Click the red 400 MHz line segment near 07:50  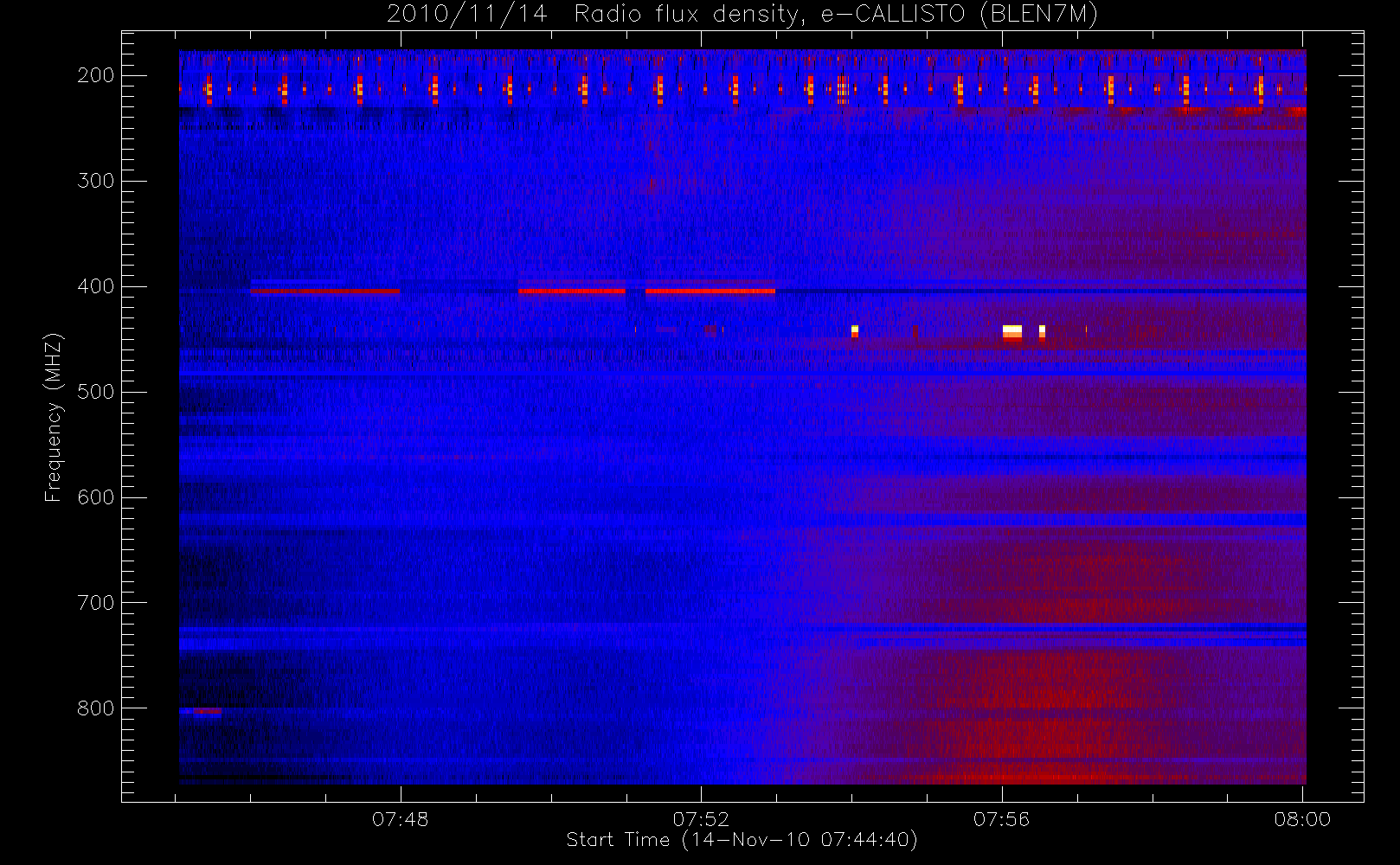[572, 292]
